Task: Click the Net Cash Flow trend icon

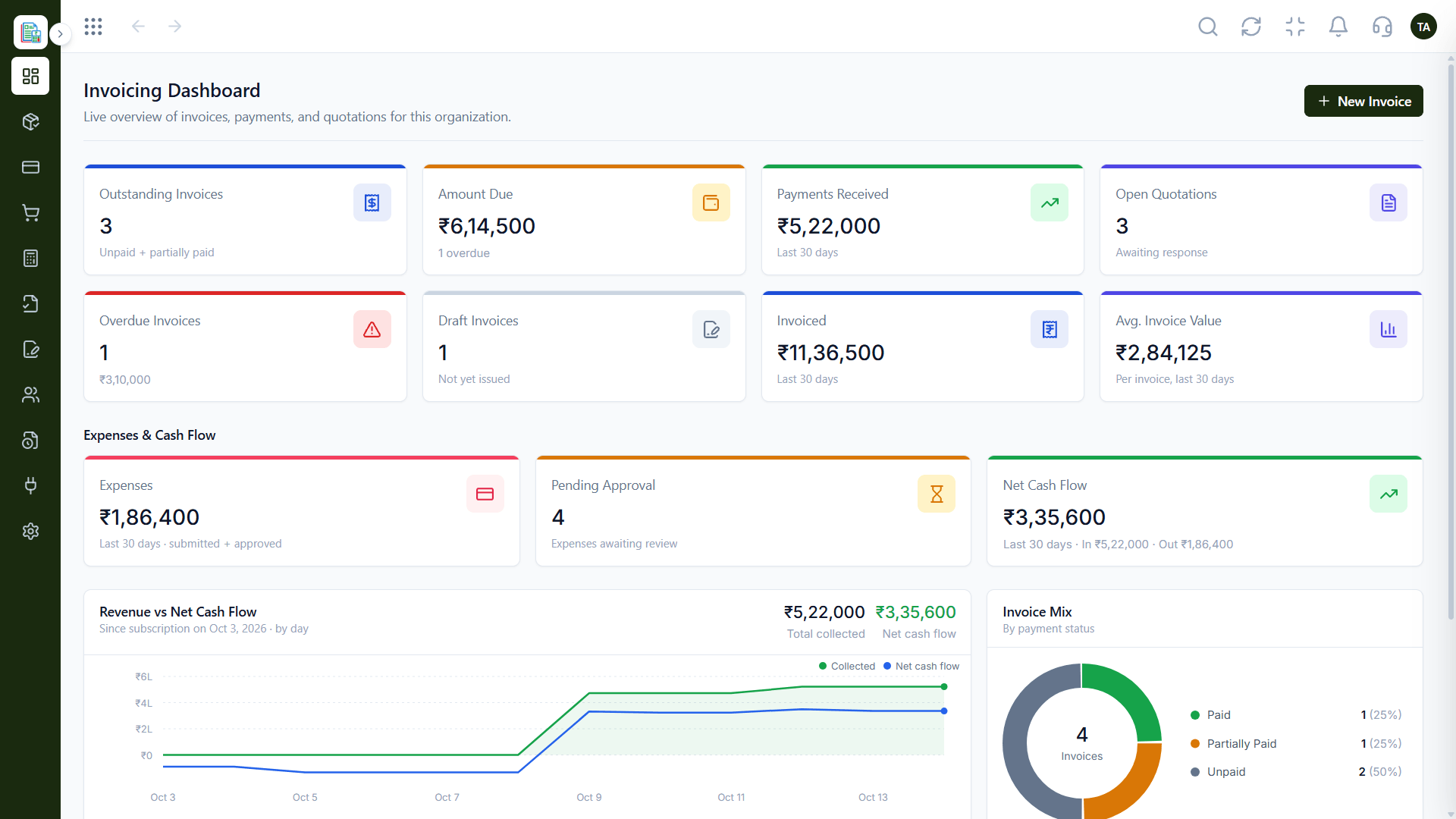Action: pyautogui.click(x=1388, y=494)
